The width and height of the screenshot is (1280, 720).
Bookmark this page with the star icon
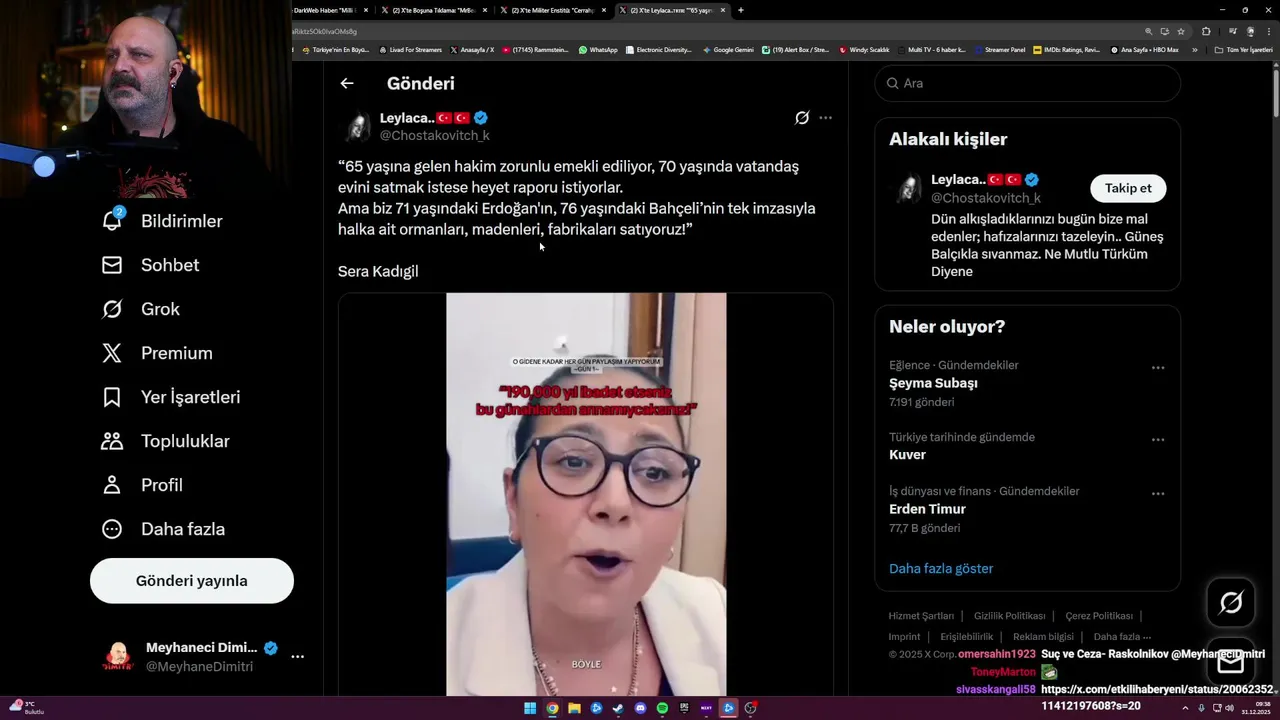(1181, 31)
